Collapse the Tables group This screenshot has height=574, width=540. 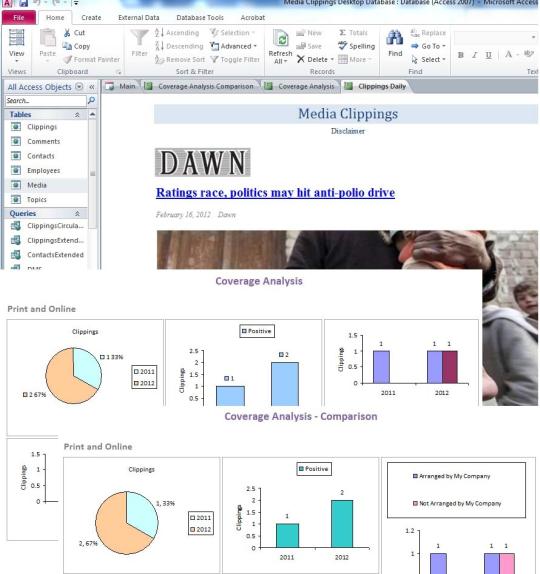point(77,115)
